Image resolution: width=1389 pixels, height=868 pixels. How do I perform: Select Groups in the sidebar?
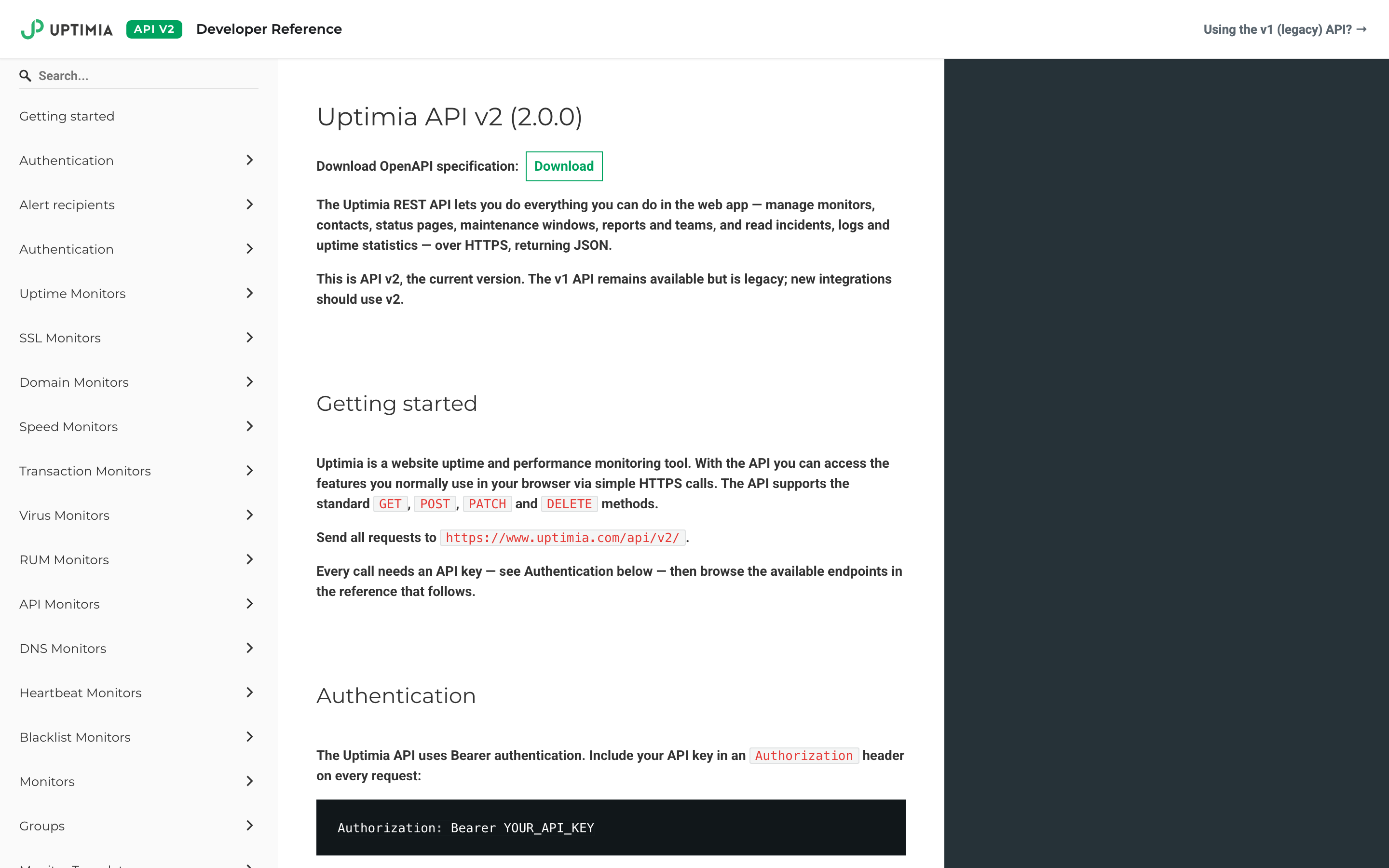(x=42, y=826)
